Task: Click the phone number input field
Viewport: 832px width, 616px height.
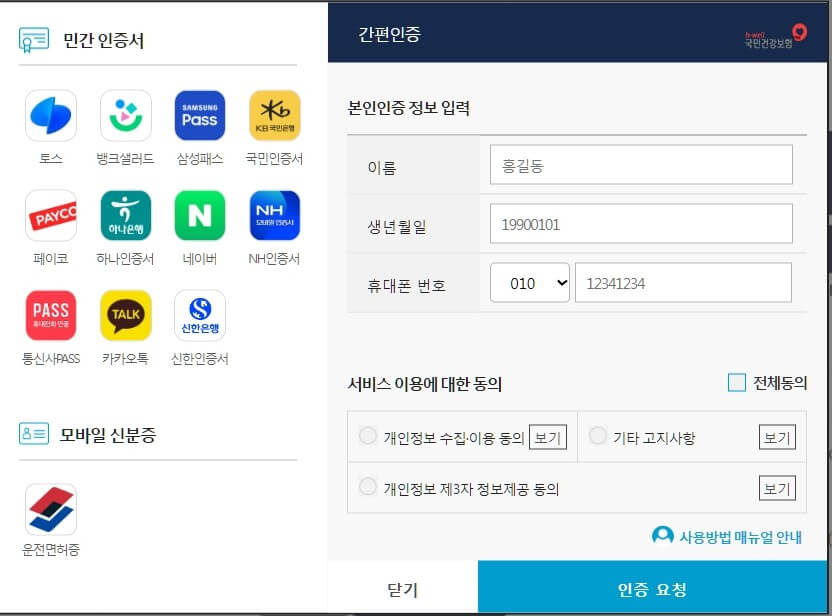Action: pyautogui.click(x=683, y=283)
